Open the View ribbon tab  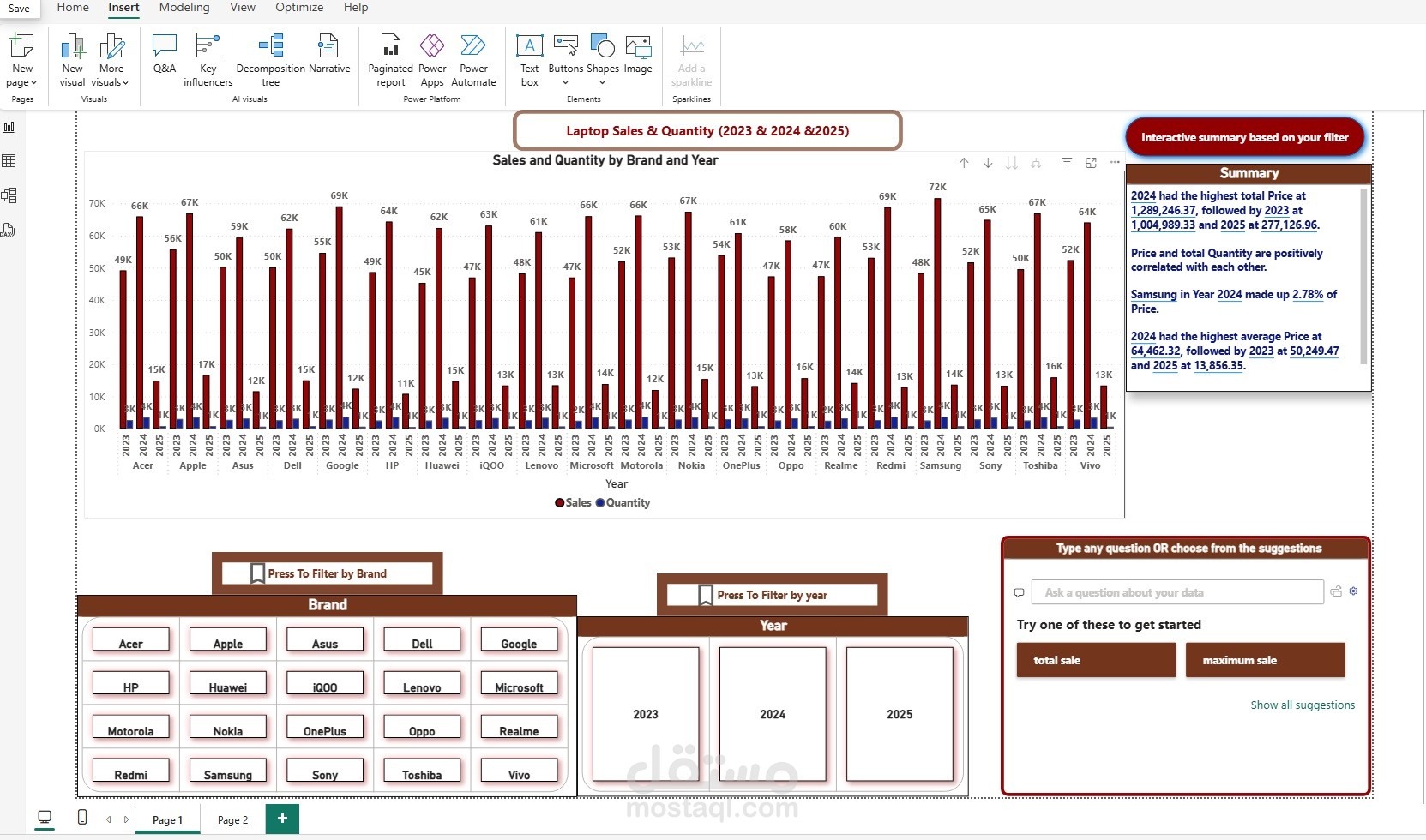pyautogui.click(x=243, y=8)
